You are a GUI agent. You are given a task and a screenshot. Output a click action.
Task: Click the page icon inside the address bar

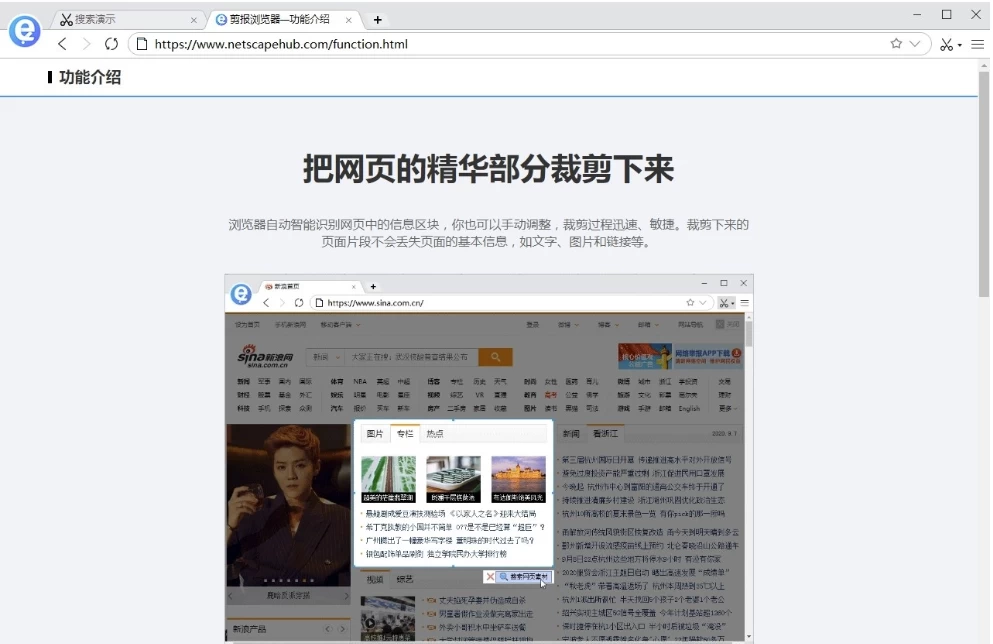coord(141,45)
